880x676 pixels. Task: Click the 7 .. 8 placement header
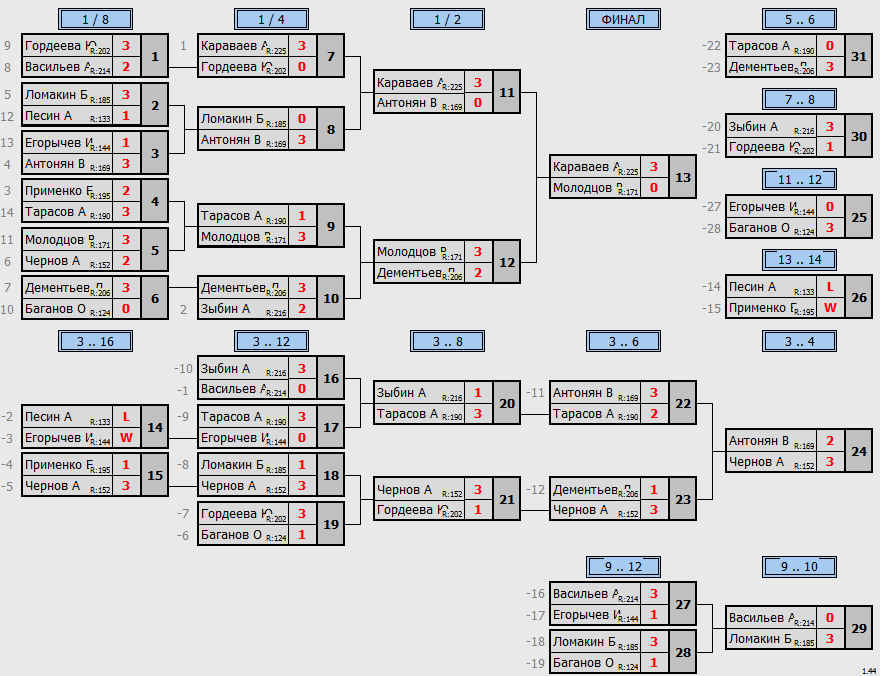(x=800, y=99)
